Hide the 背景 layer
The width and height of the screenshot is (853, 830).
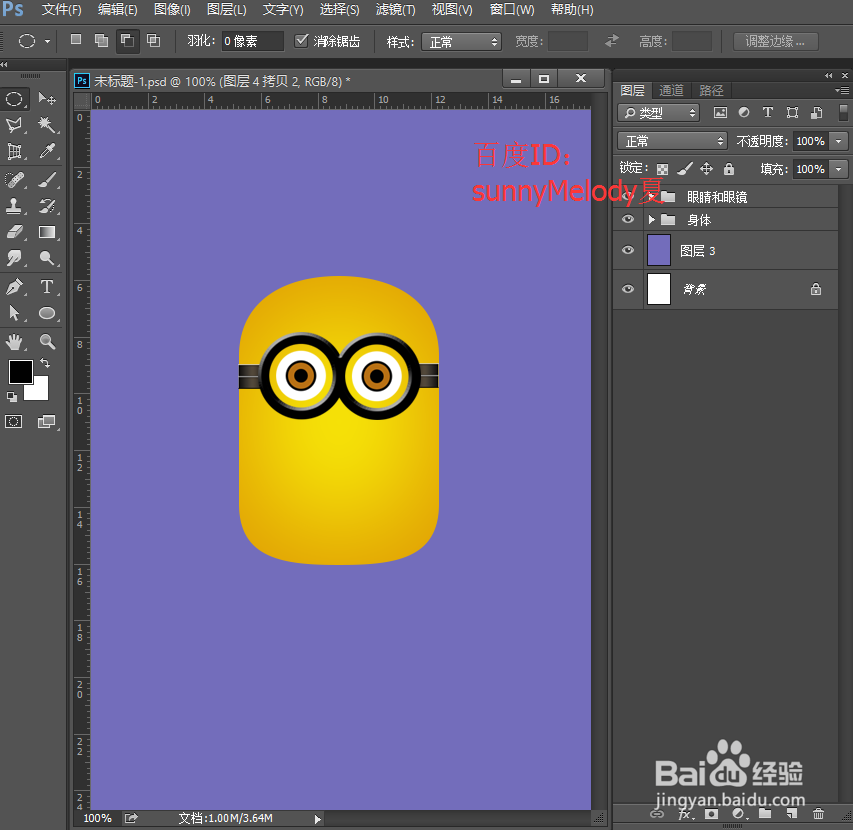pyautogui.click(x=628, y=289)
